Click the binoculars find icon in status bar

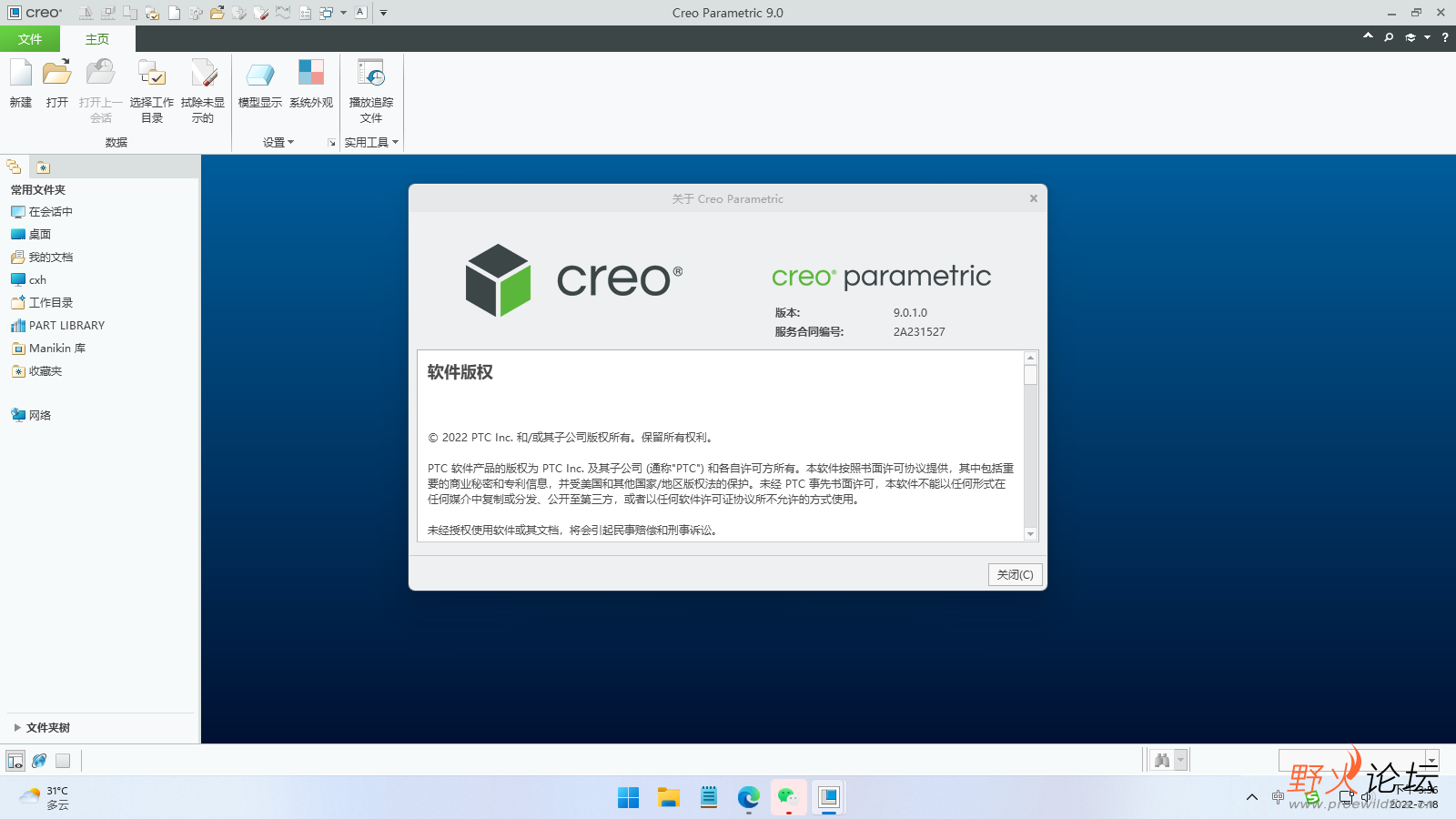pyautogui.click(x=1162, y=760)
